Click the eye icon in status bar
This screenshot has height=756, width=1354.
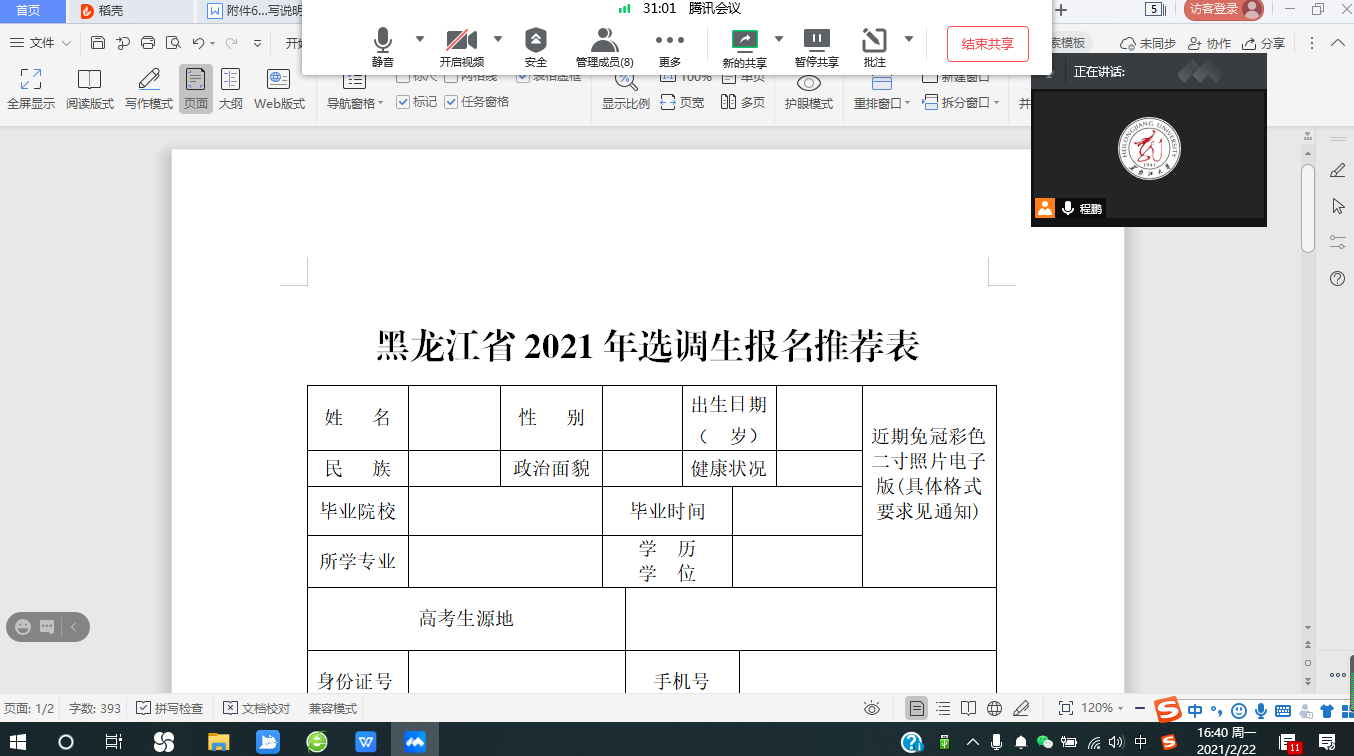(x=872, y=708)
